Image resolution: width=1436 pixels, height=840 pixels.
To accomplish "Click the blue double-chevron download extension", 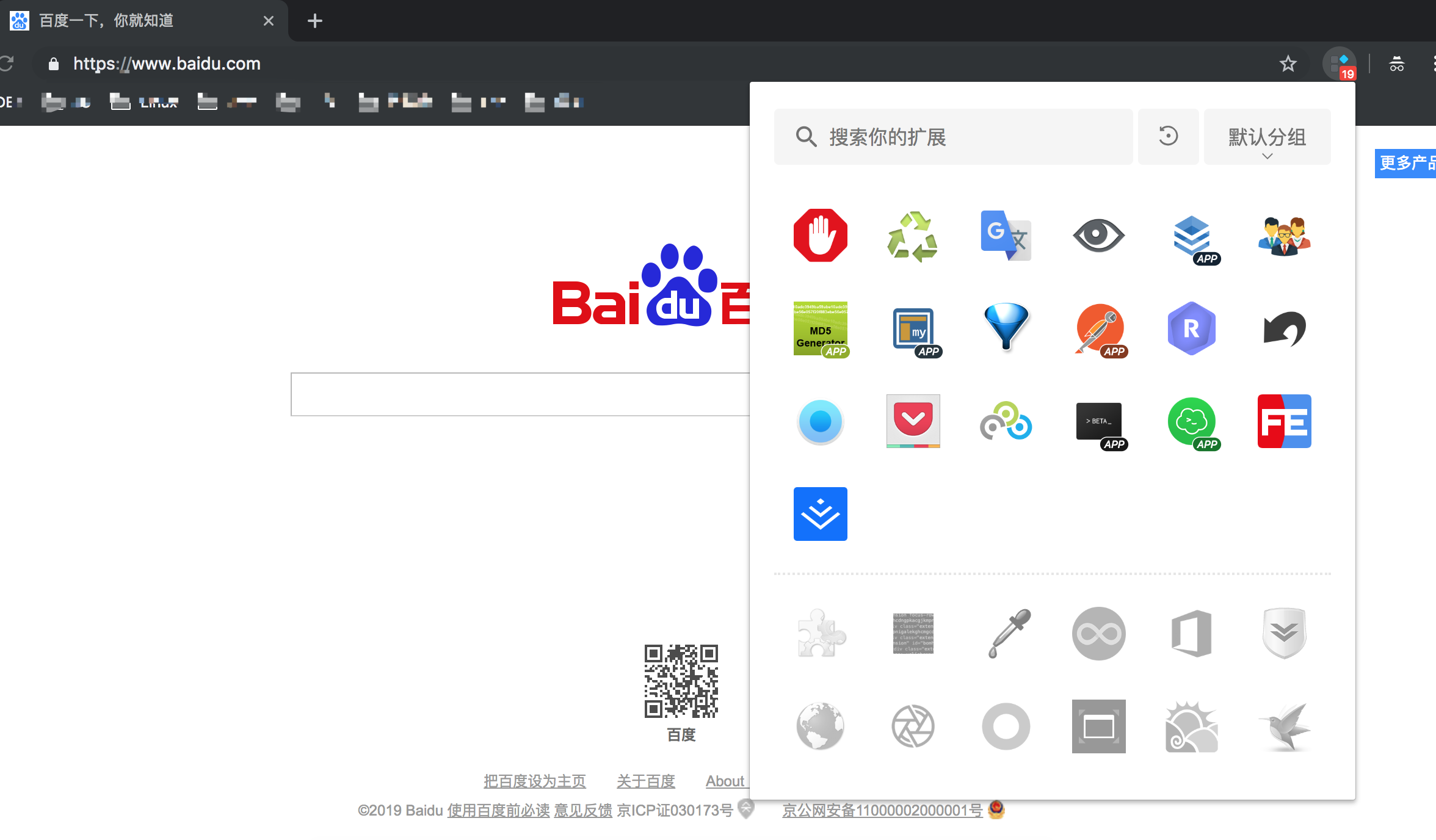I will pos(820,514).
